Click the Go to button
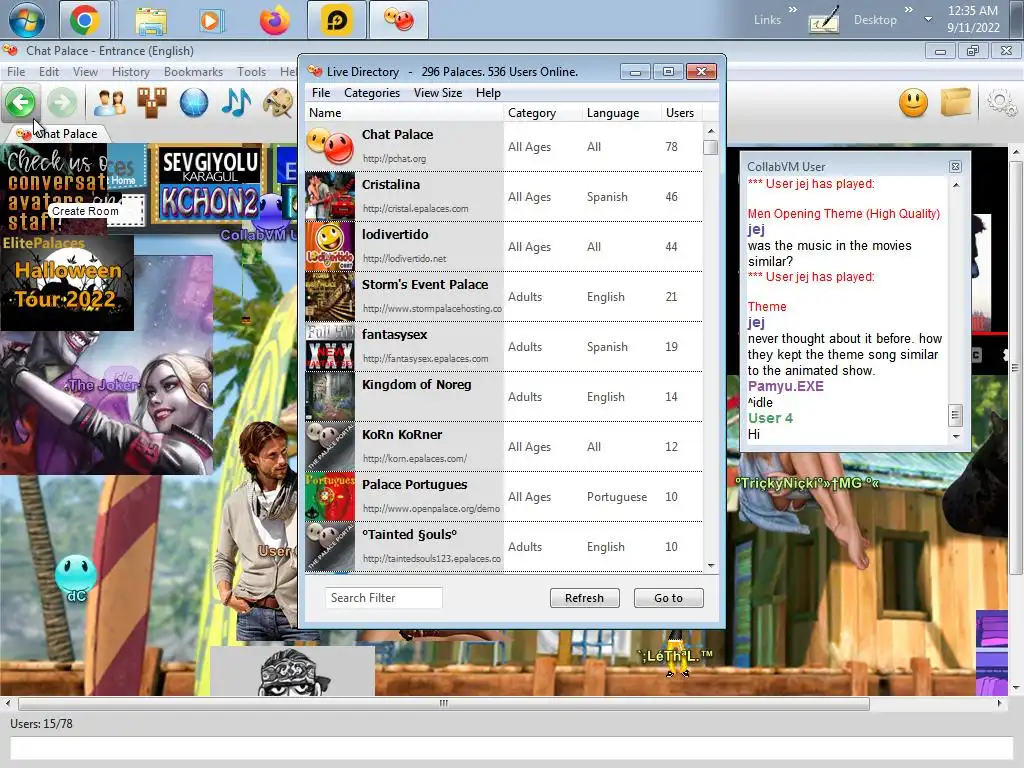The width and height of the screenshot is (1024, 768). [x=668, y=598]
